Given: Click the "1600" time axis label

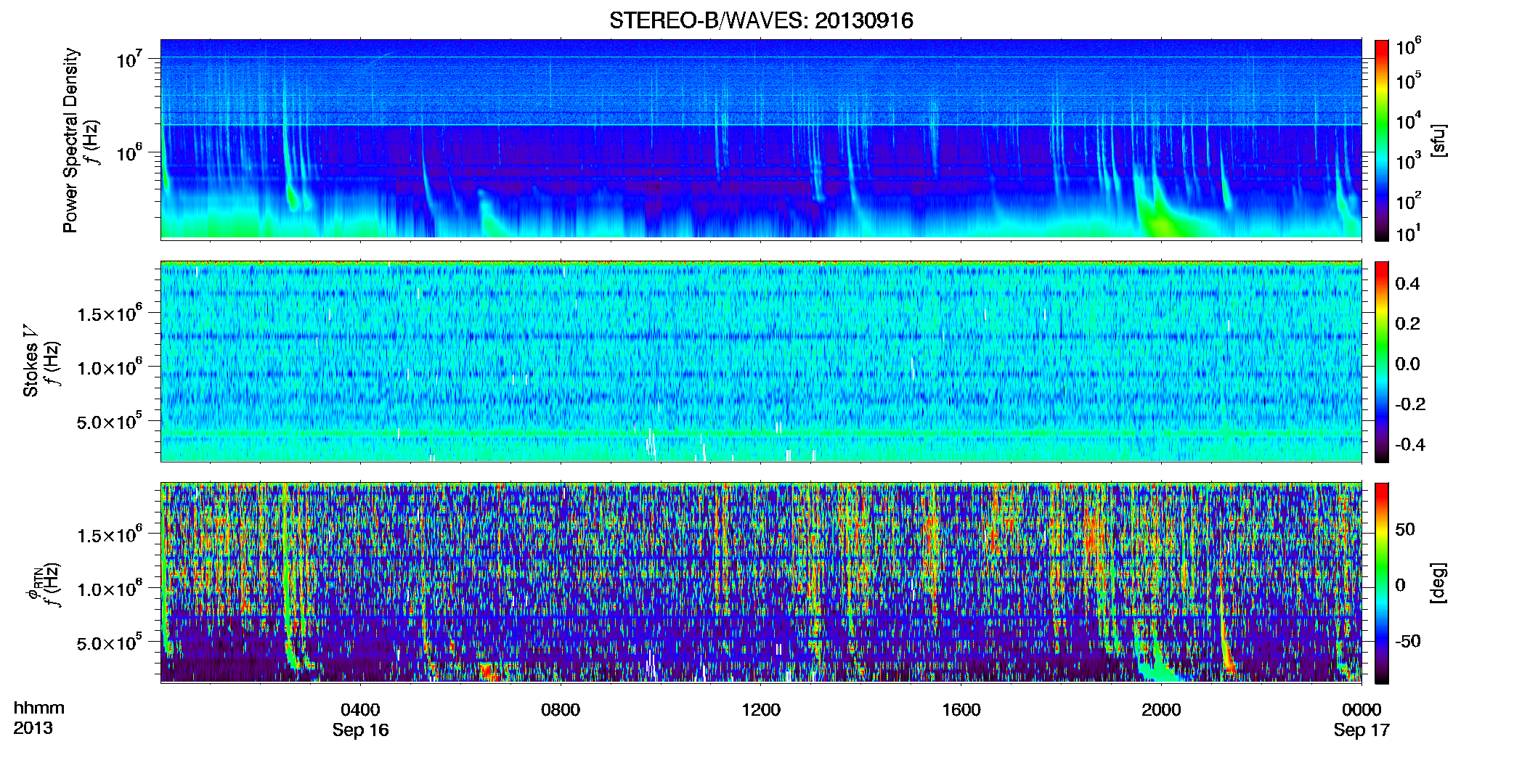Looking at the screenshot, I should (x=961, y=710).
